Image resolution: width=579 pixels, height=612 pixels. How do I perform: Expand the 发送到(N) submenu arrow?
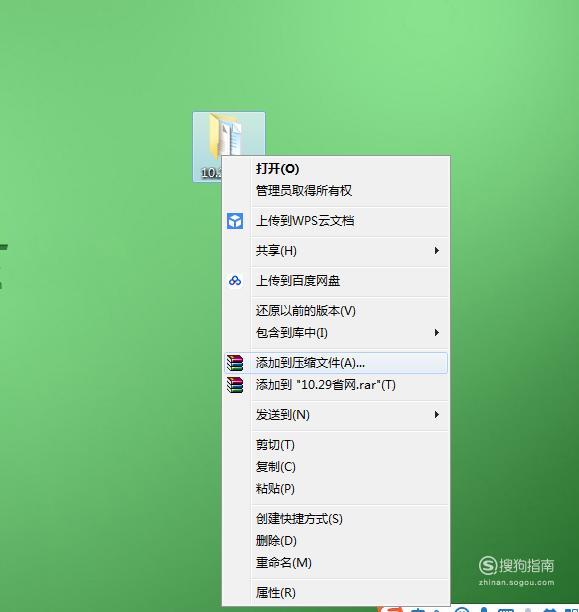click(x=437, y=415)
